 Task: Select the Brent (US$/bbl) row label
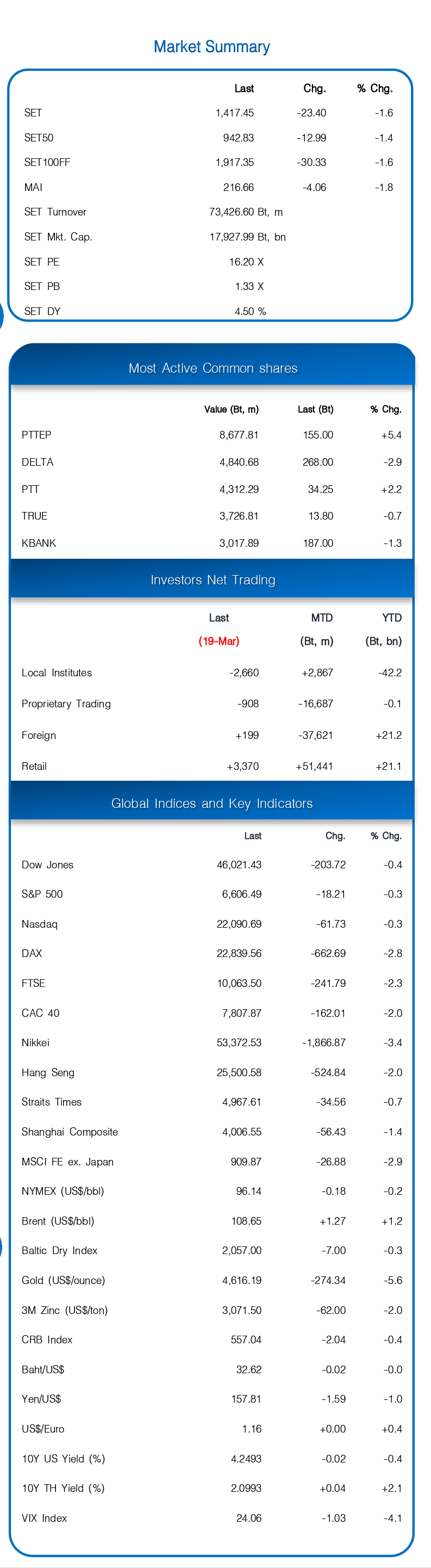click(58, 1221)
